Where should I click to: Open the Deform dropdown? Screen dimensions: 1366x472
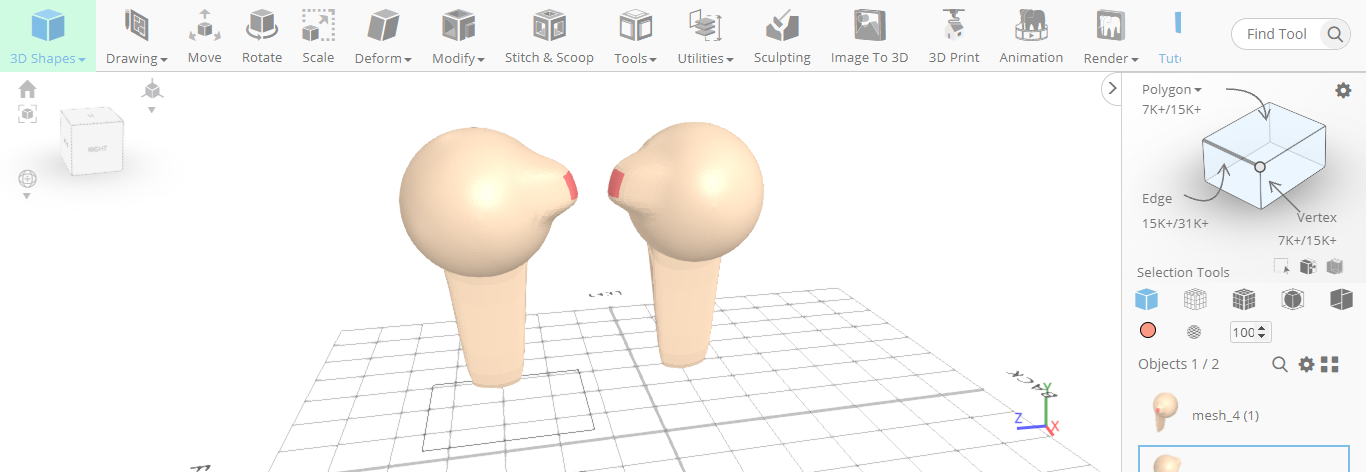383,36
